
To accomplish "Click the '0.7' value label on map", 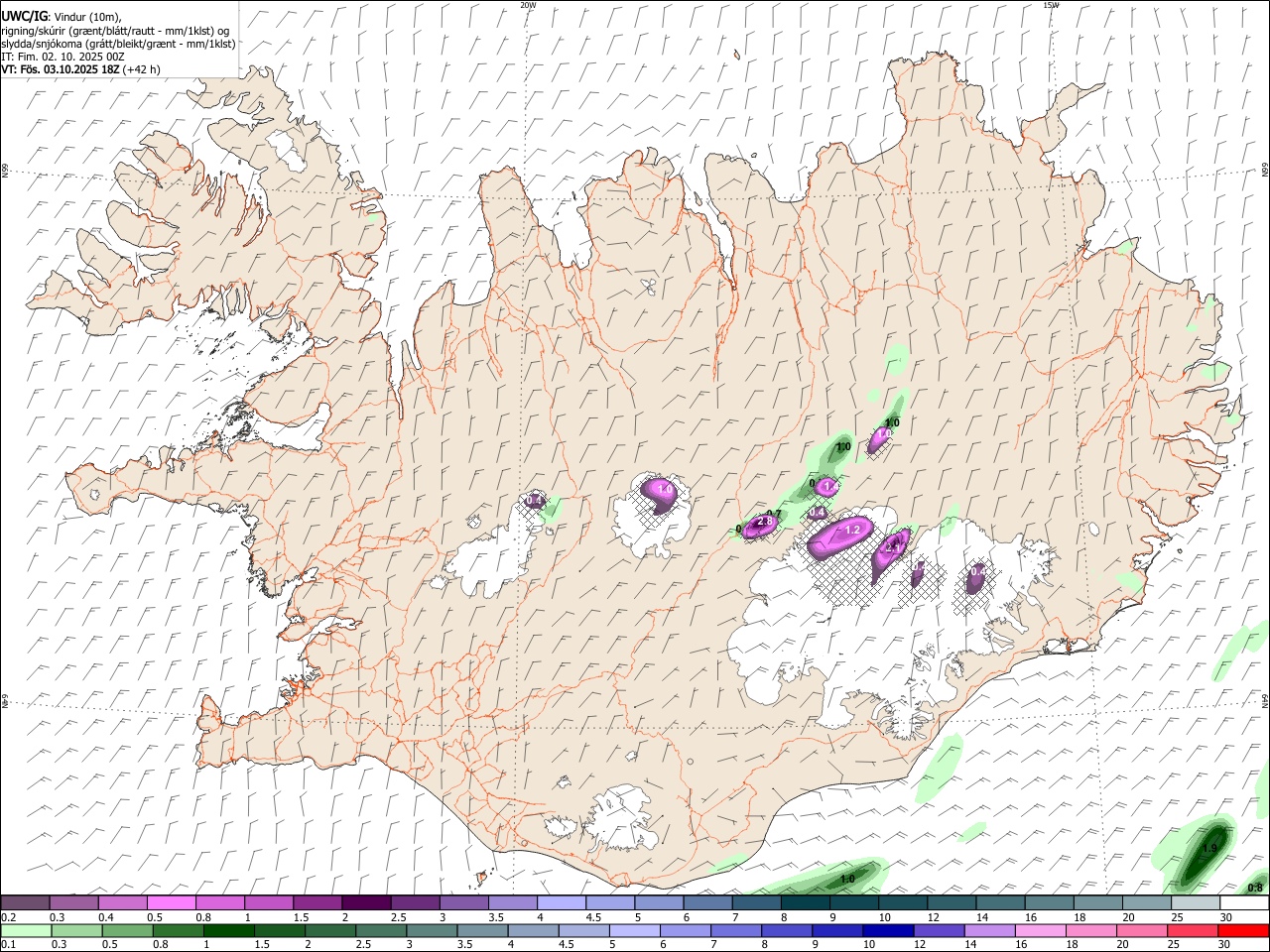I will point(774,514).
